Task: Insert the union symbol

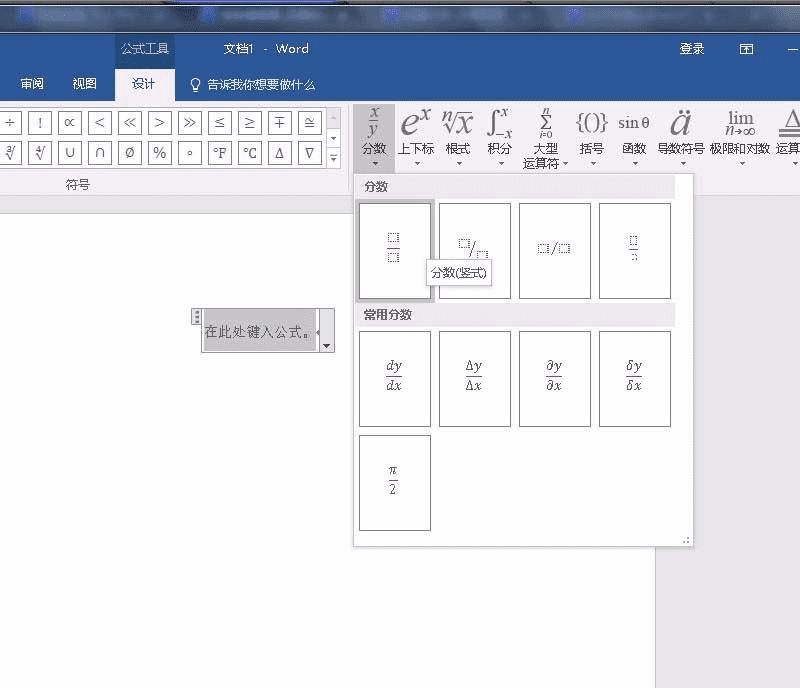Action: pos(70,153)
